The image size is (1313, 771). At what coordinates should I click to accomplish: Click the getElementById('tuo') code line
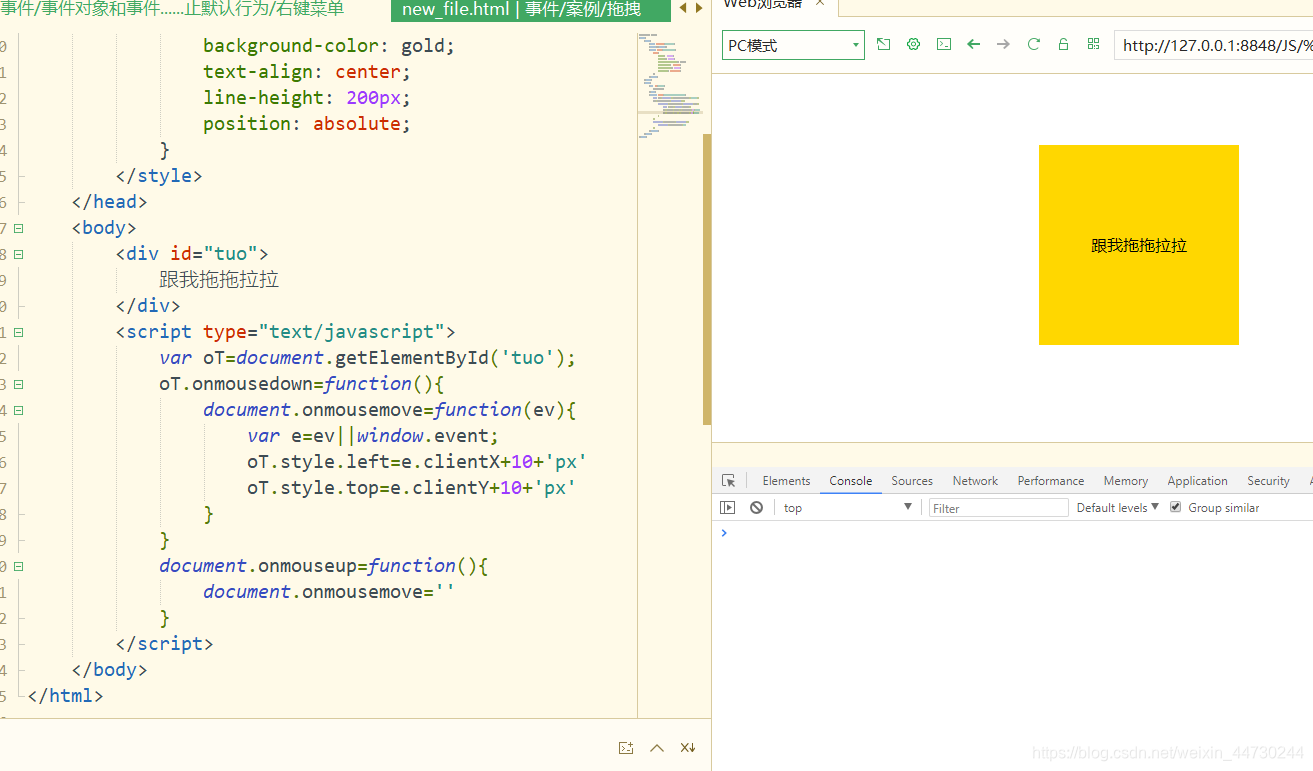pyautogui.click(x=368, y=358)
